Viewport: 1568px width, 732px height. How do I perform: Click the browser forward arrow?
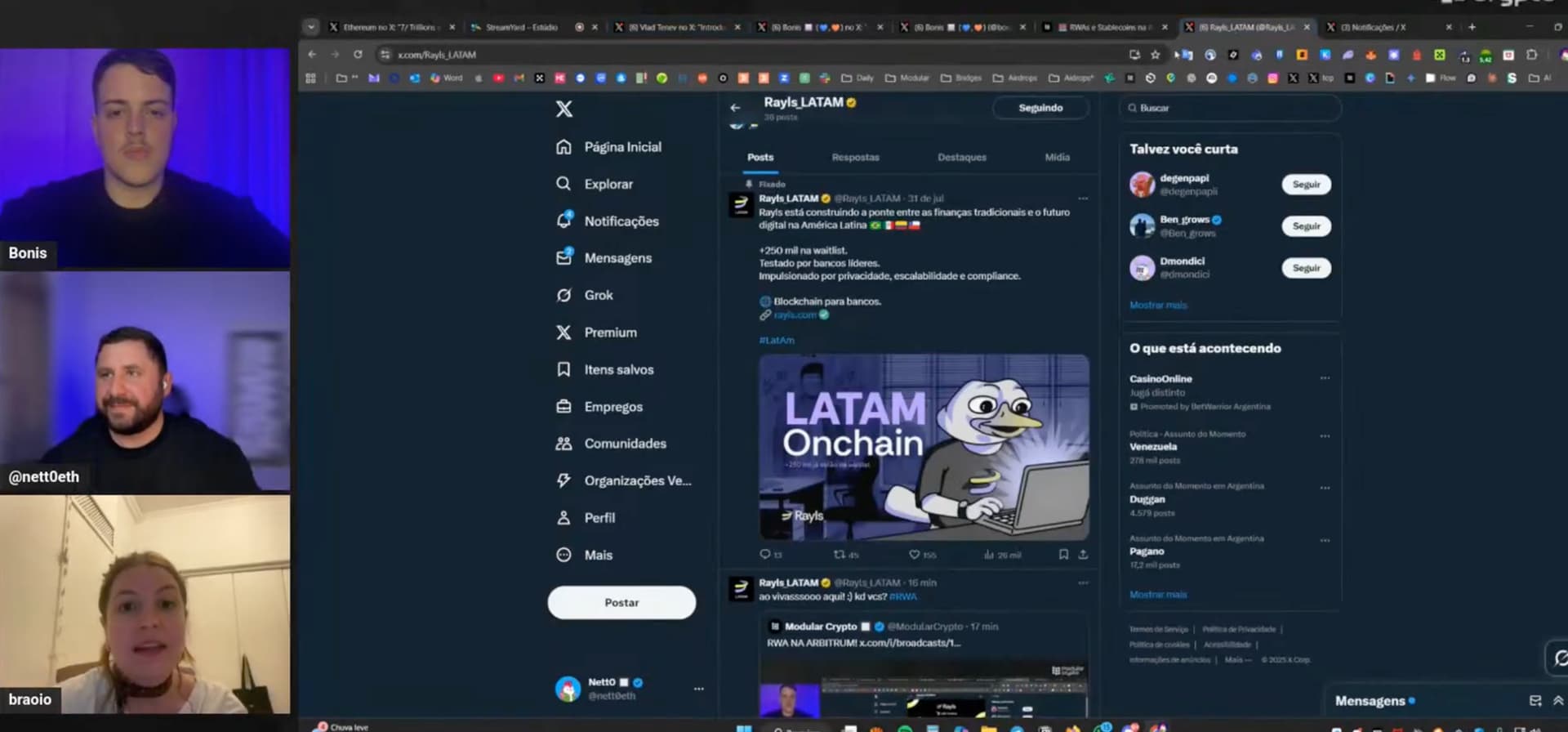click(x=335, y=54)
